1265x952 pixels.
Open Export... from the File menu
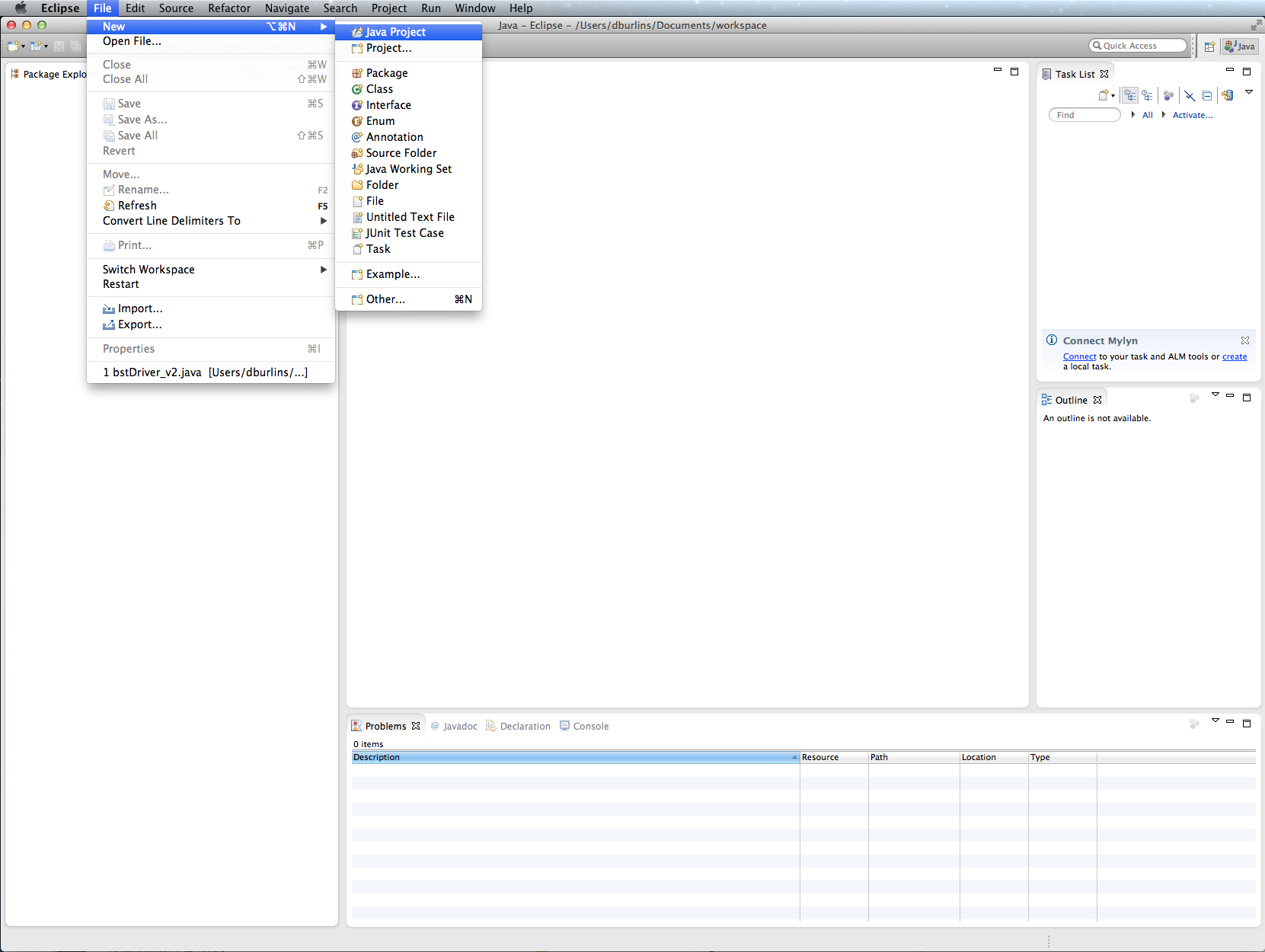[211, 324]
